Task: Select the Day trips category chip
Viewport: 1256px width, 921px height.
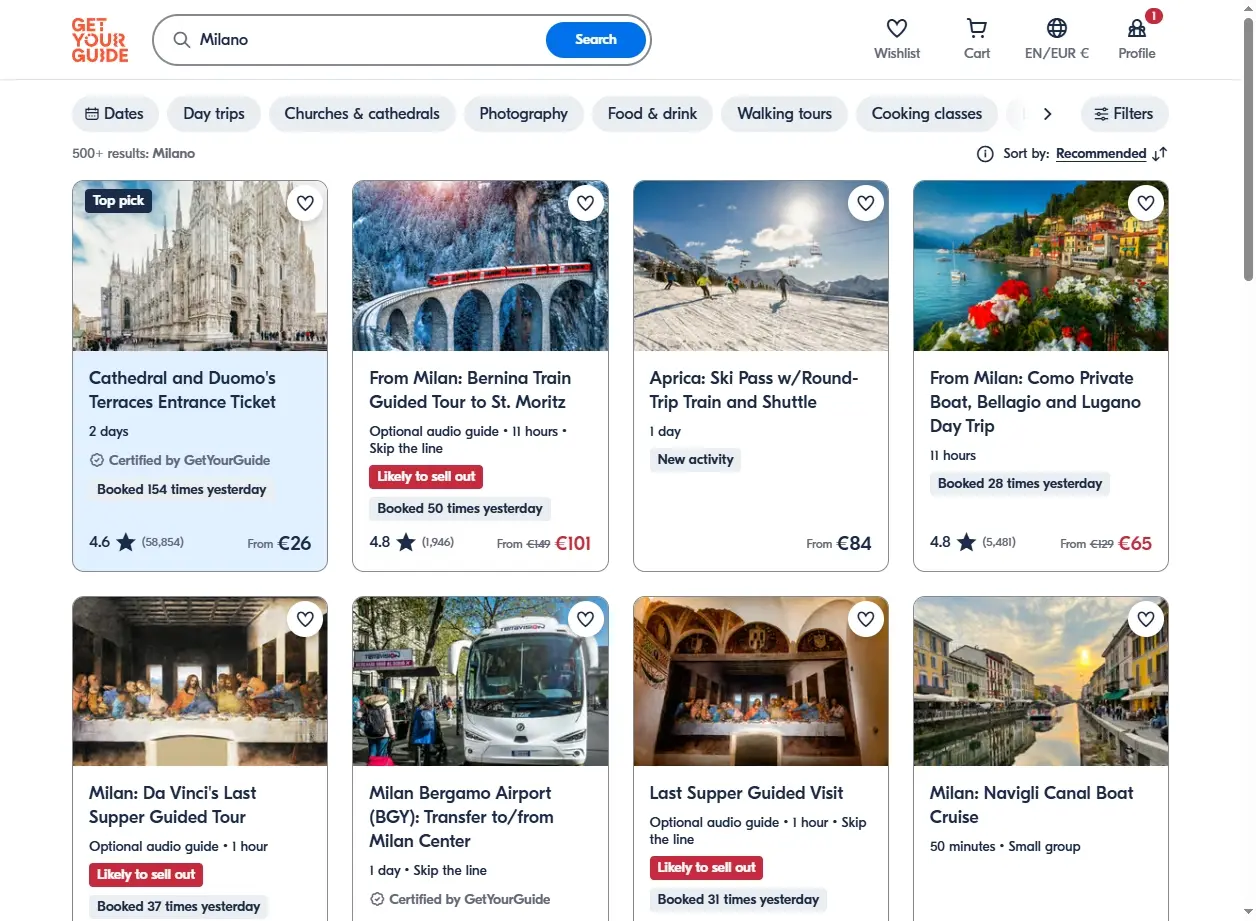Action: [214, 114]
